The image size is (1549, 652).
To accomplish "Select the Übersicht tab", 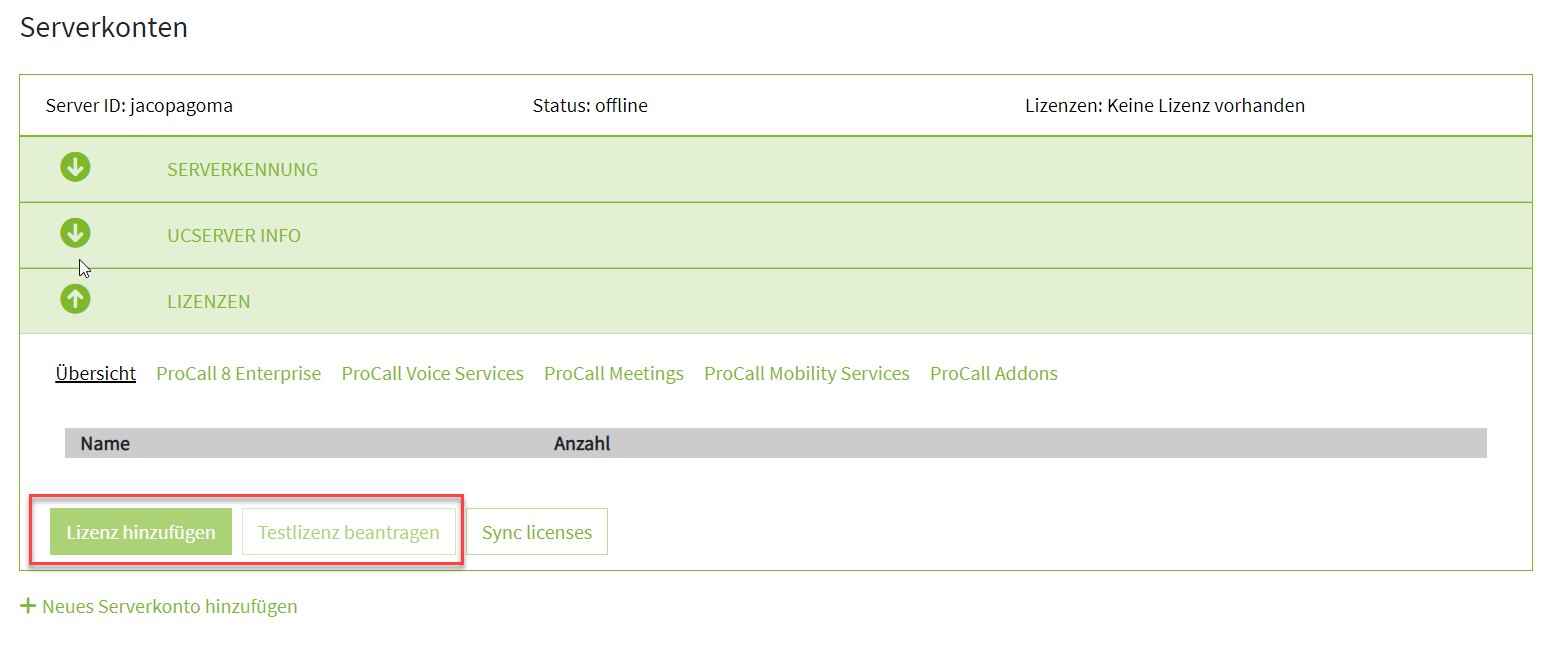I will pos(96,374).
